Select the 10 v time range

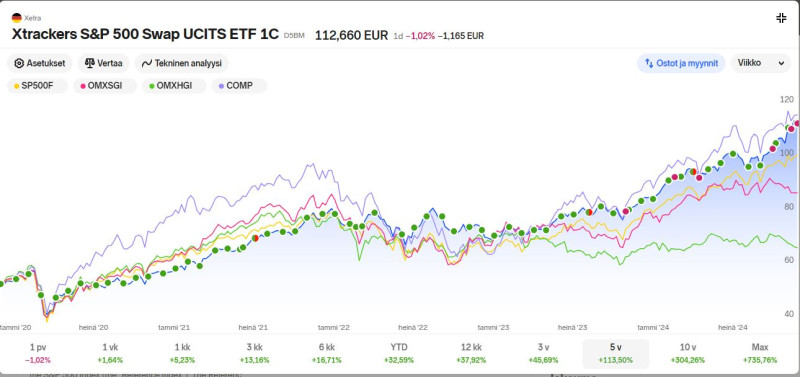(x=688, y=354)
